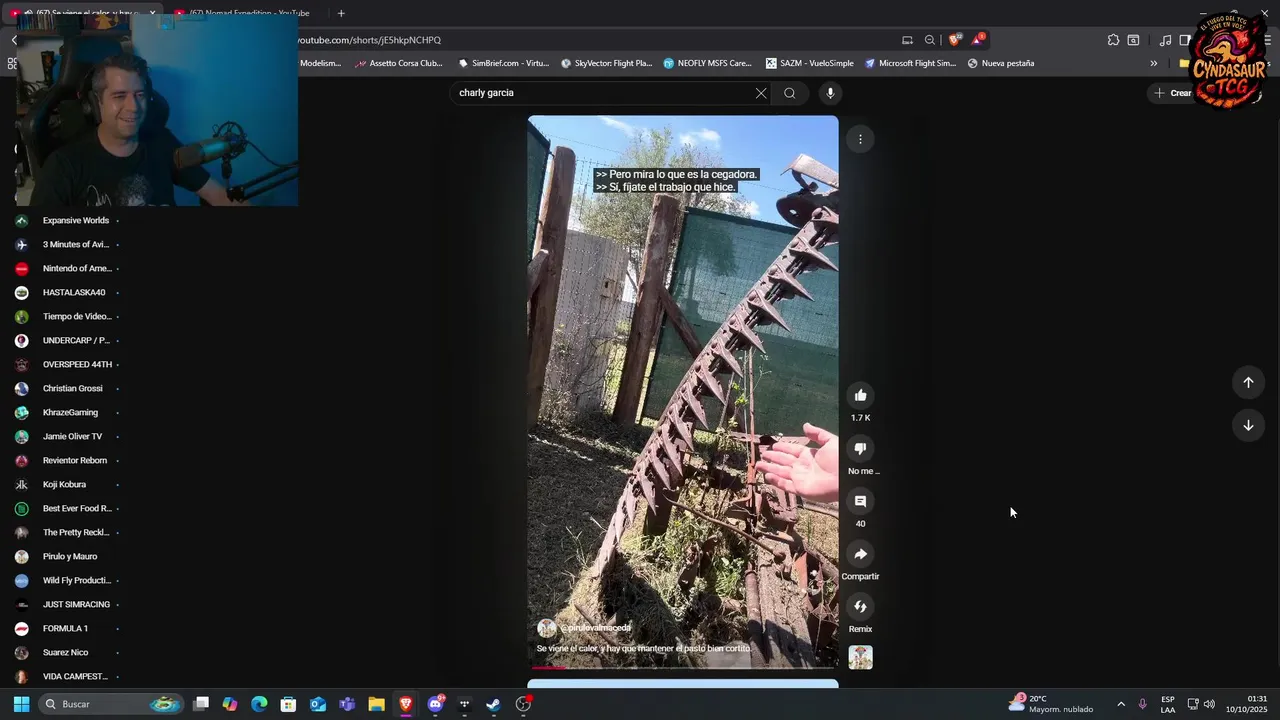Open the Modelism bookmark

(320, 63)
